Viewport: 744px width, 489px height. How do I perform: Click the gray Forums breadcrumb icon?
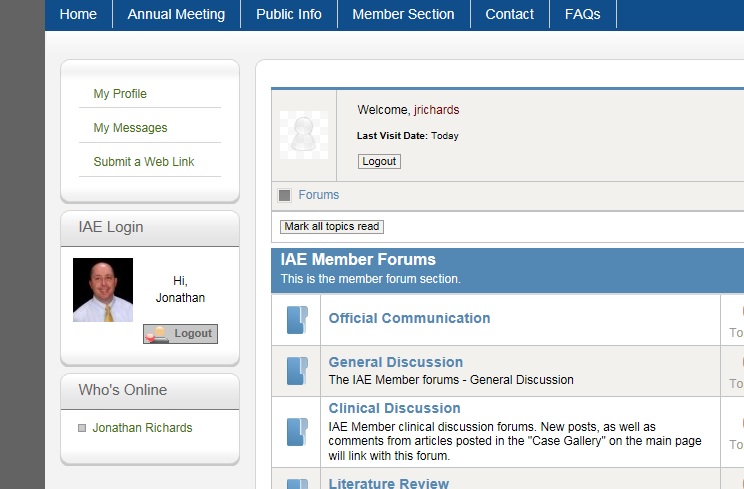click(285, 195)
